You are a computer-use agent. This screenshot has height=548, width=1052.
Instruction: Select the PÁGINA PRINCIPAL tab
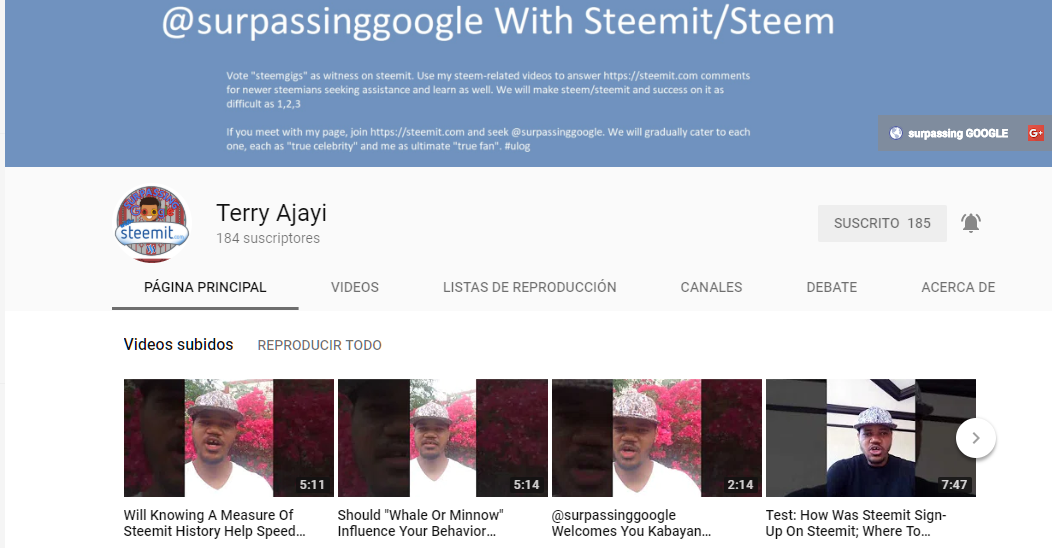[205, 287]
